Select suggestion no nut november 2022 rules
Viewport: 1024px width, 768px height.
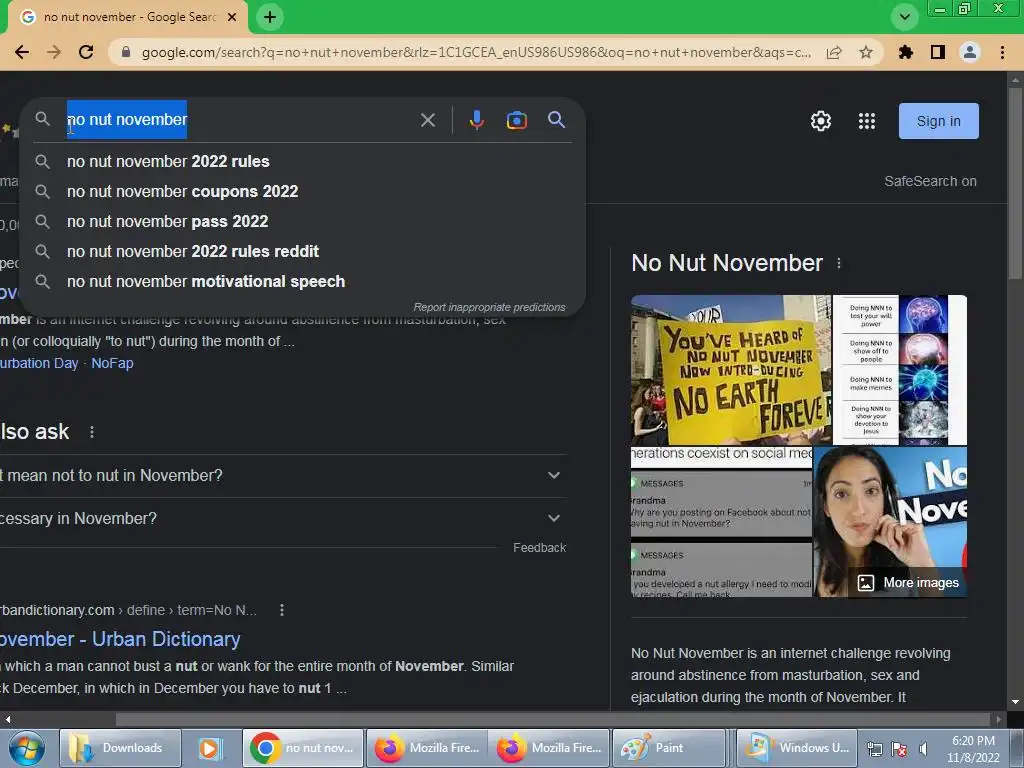coord(303,161)
